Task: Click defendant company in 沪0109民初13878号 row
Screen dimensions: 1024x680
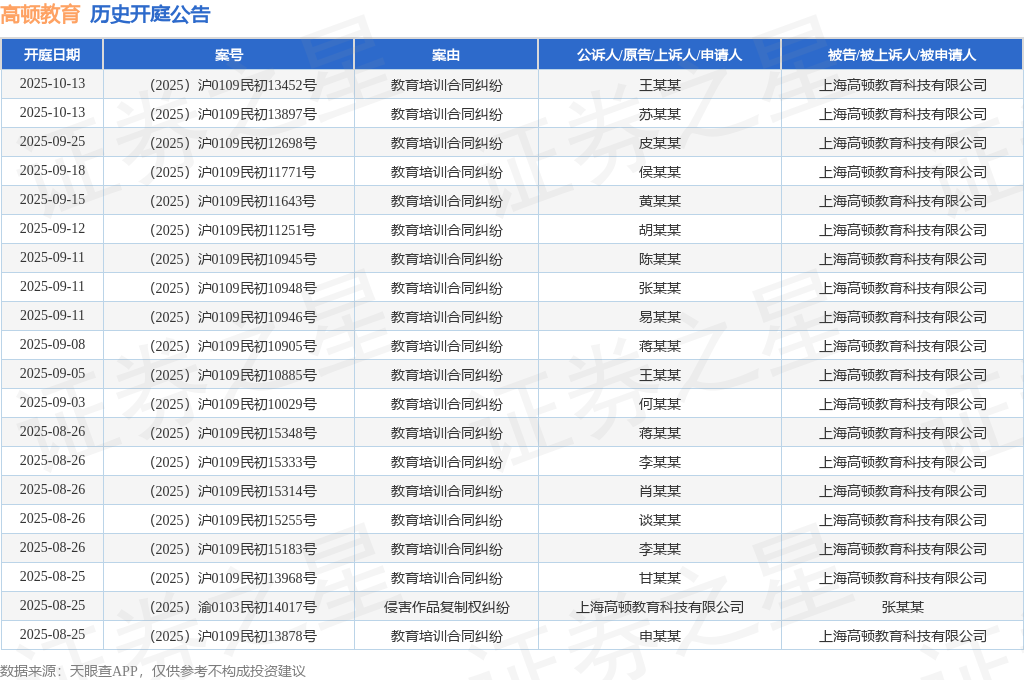Action: pos(903,636)
